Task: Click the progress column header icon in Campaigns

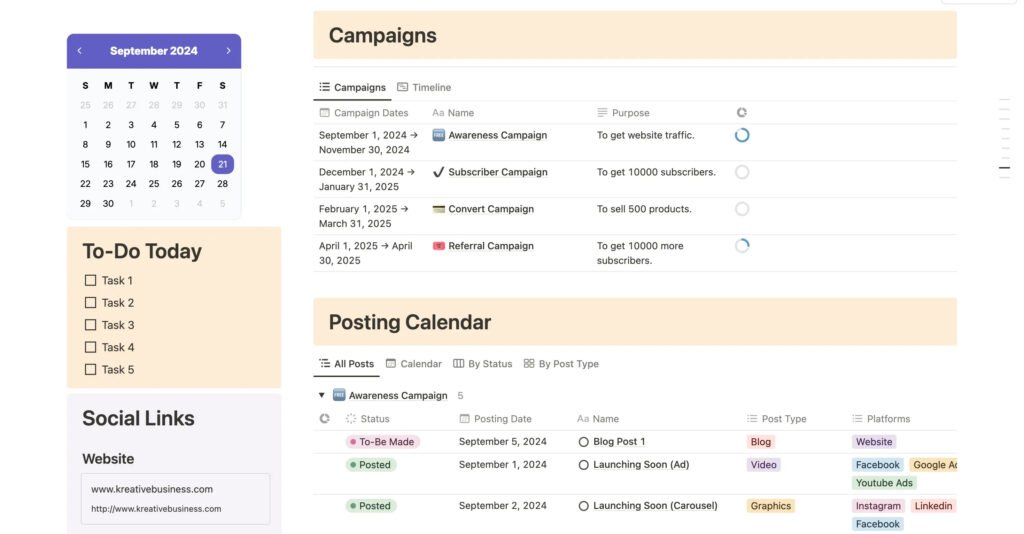Action: pos(742,112)
